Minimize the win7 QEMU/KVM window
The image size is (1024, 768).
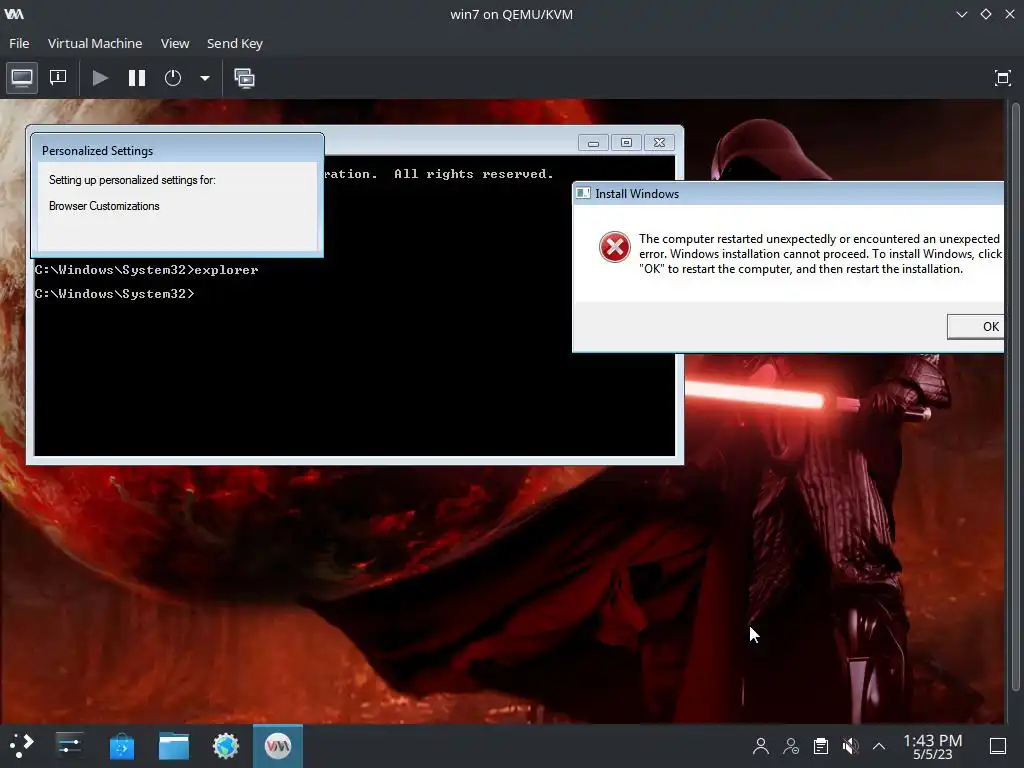pyautogui.click(x=962, y=14)
